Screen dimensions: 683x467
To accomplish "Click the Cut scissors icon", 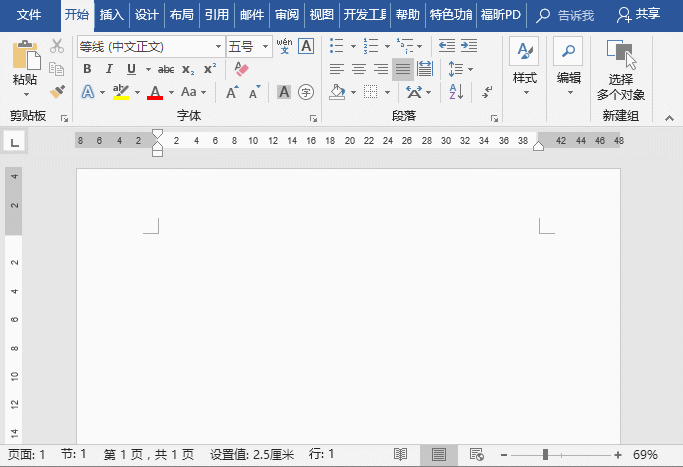I will [57, 46].
